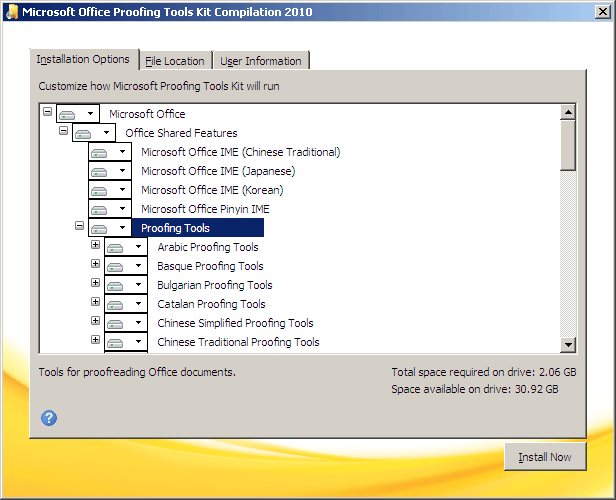
Task: Expand Chinese Traditional Proofing Tools node
Action: [x=95, y=339]
